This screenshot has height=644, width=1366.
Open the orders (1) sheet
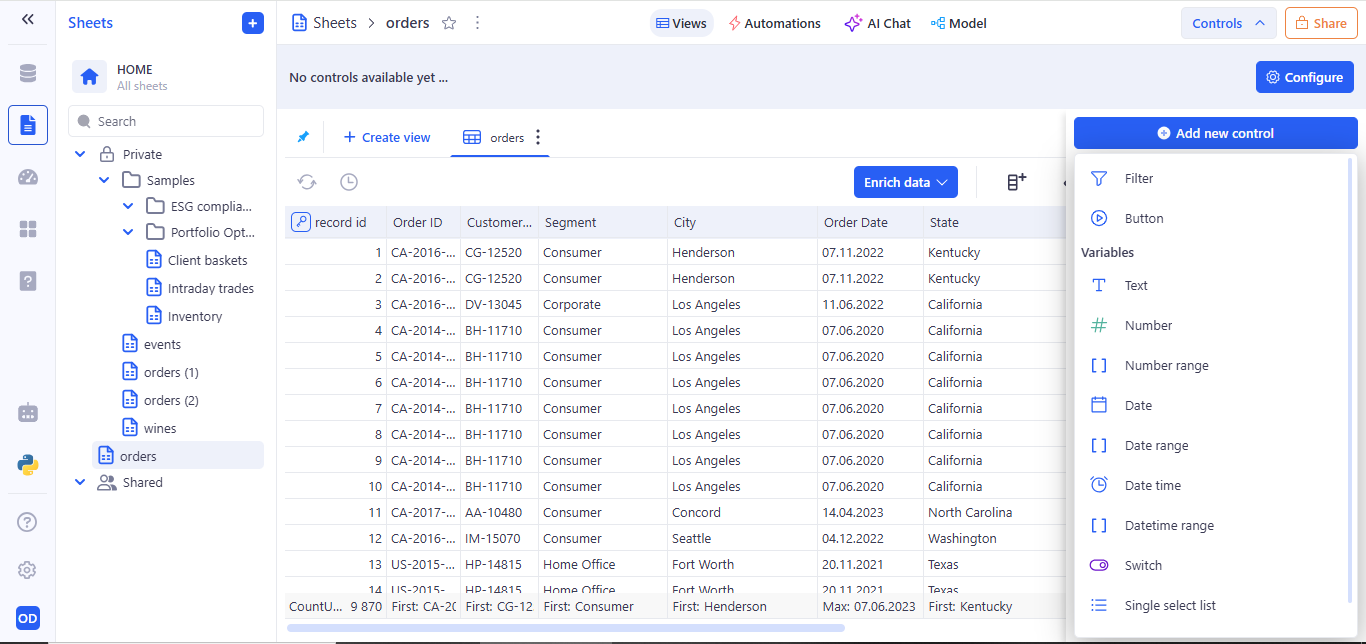160,372
